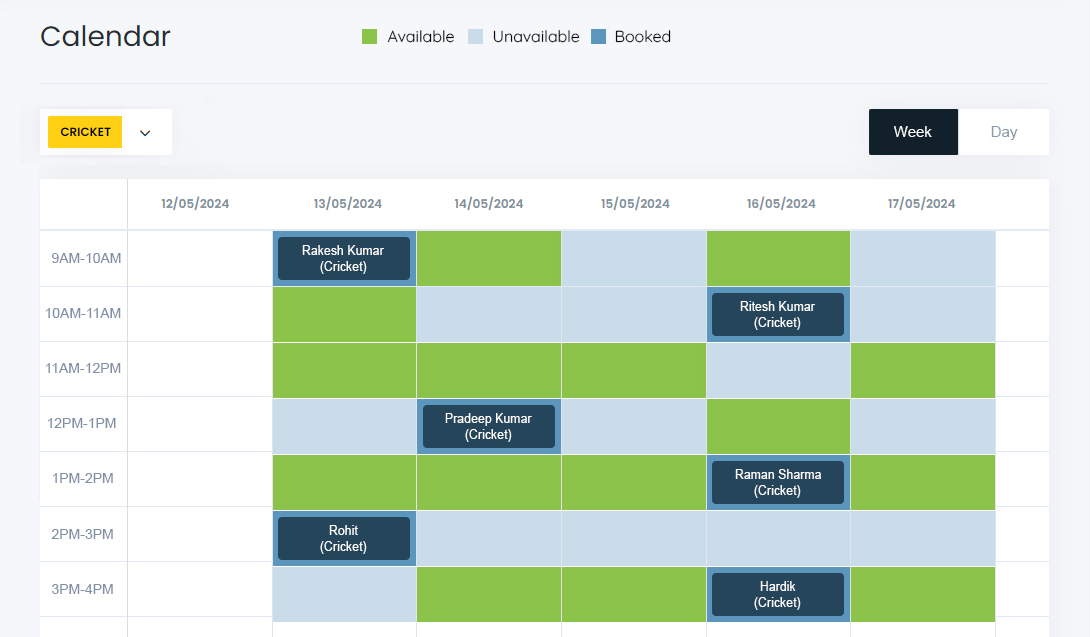Open Rohit's cricket booking

point(343,539)
